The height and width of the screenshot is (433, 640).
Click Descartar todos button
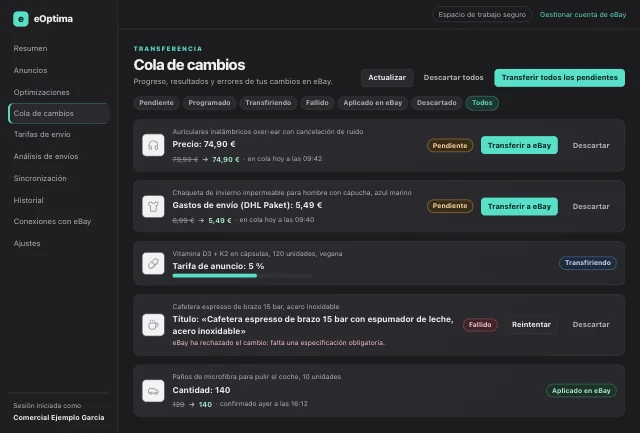point(453,78)
